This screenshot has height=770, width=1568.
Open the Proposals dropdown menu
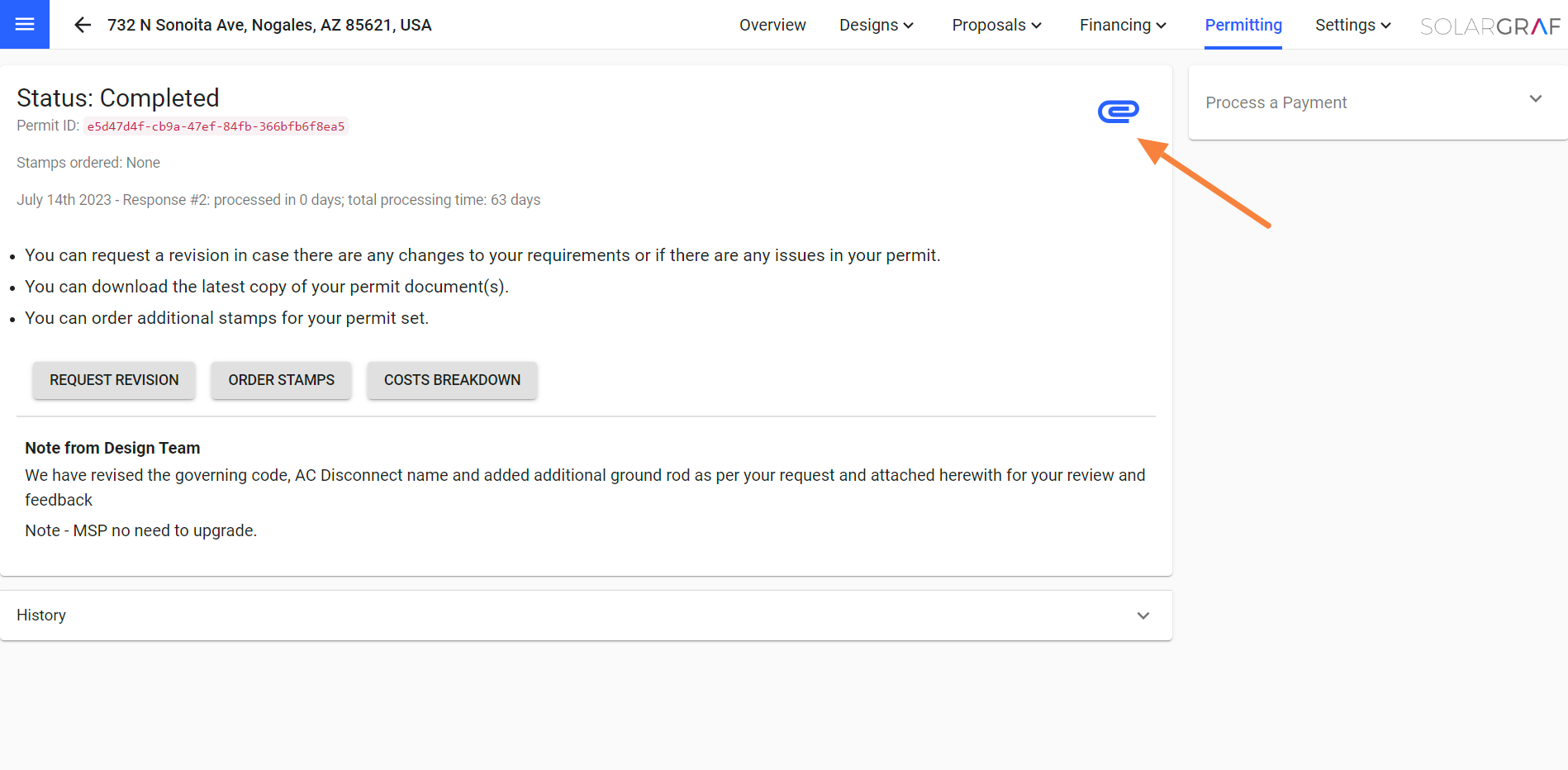click(995, 25)
